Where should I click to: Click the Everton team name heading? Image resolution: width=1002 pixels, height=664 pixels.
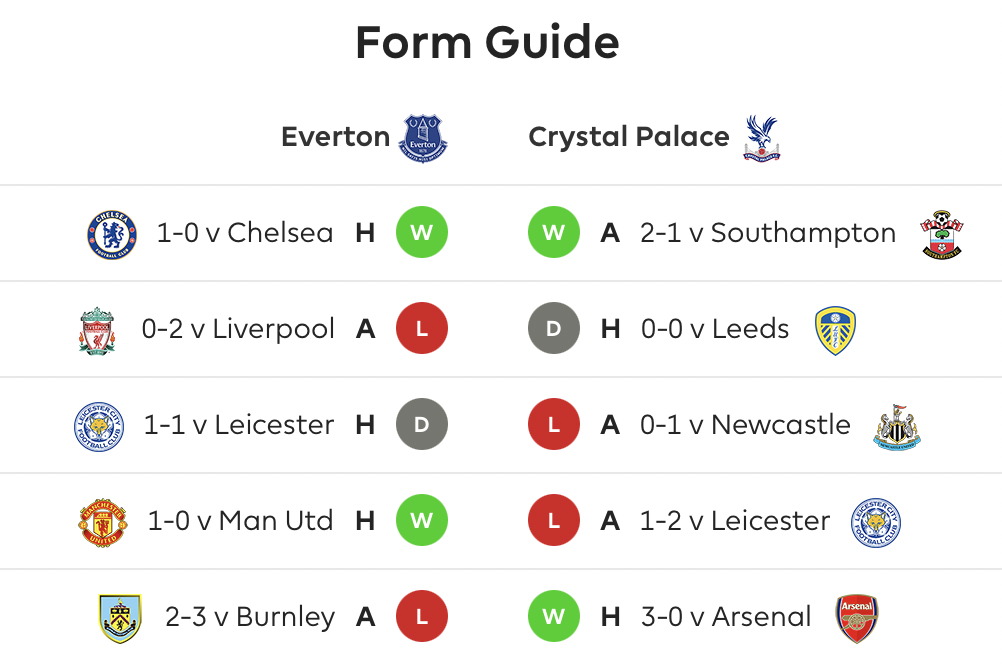[x=335, y=137]
